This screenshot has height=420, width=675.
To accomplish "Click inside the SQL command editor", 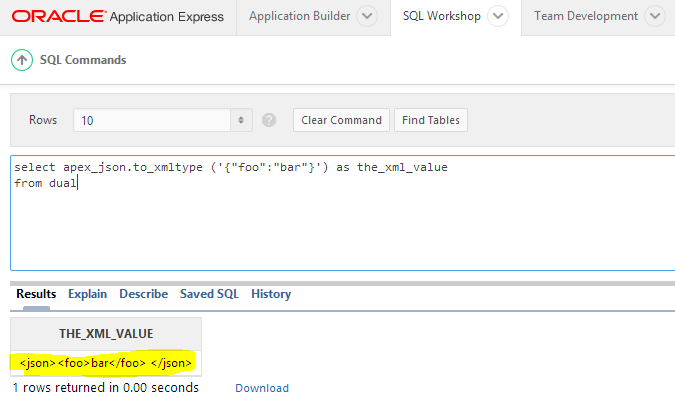I will [x=340, y=220].
